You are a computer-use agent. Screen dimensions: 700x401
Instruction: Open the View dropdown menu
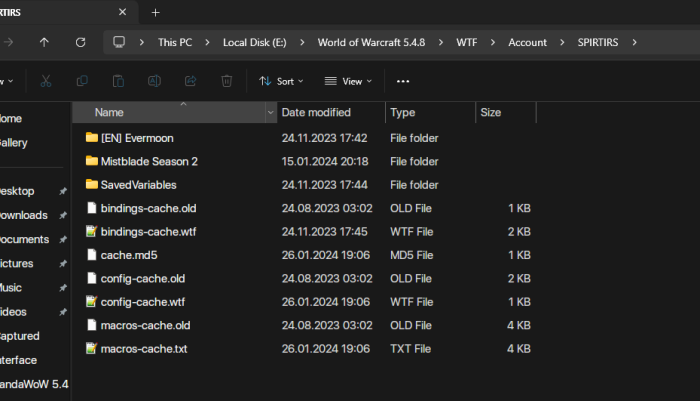coord(347,81)
